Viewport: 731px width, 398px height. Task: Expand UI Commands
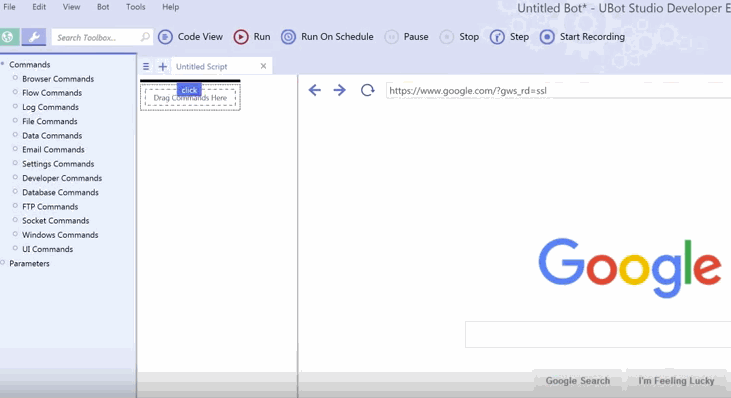pos(15,248)
